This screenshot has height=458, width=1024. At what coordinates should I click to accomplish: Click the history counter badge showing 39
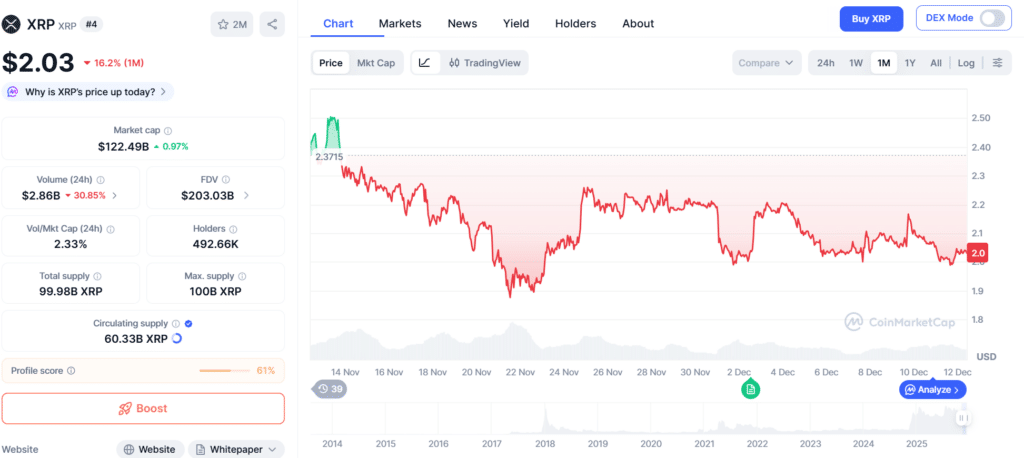(x=330, y=389)
